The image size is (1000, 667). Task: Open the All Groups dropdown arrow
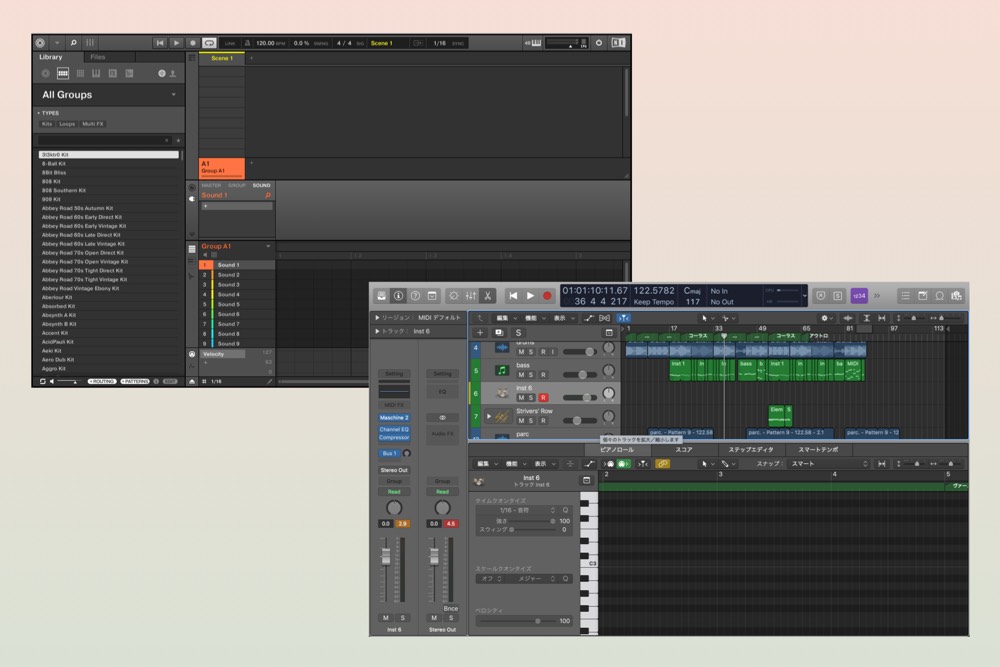click(x=173, y=94)
